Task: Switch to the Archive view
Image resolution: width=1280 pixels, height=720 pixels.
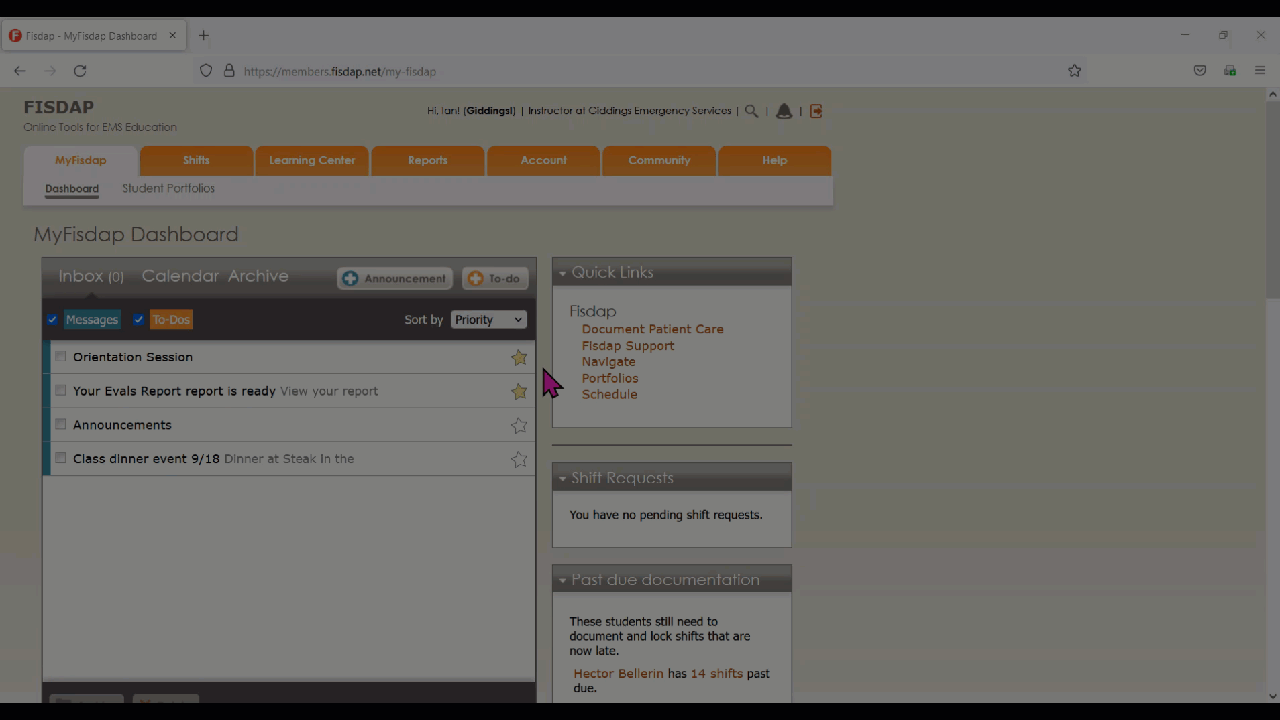Action: pos(258,276)
